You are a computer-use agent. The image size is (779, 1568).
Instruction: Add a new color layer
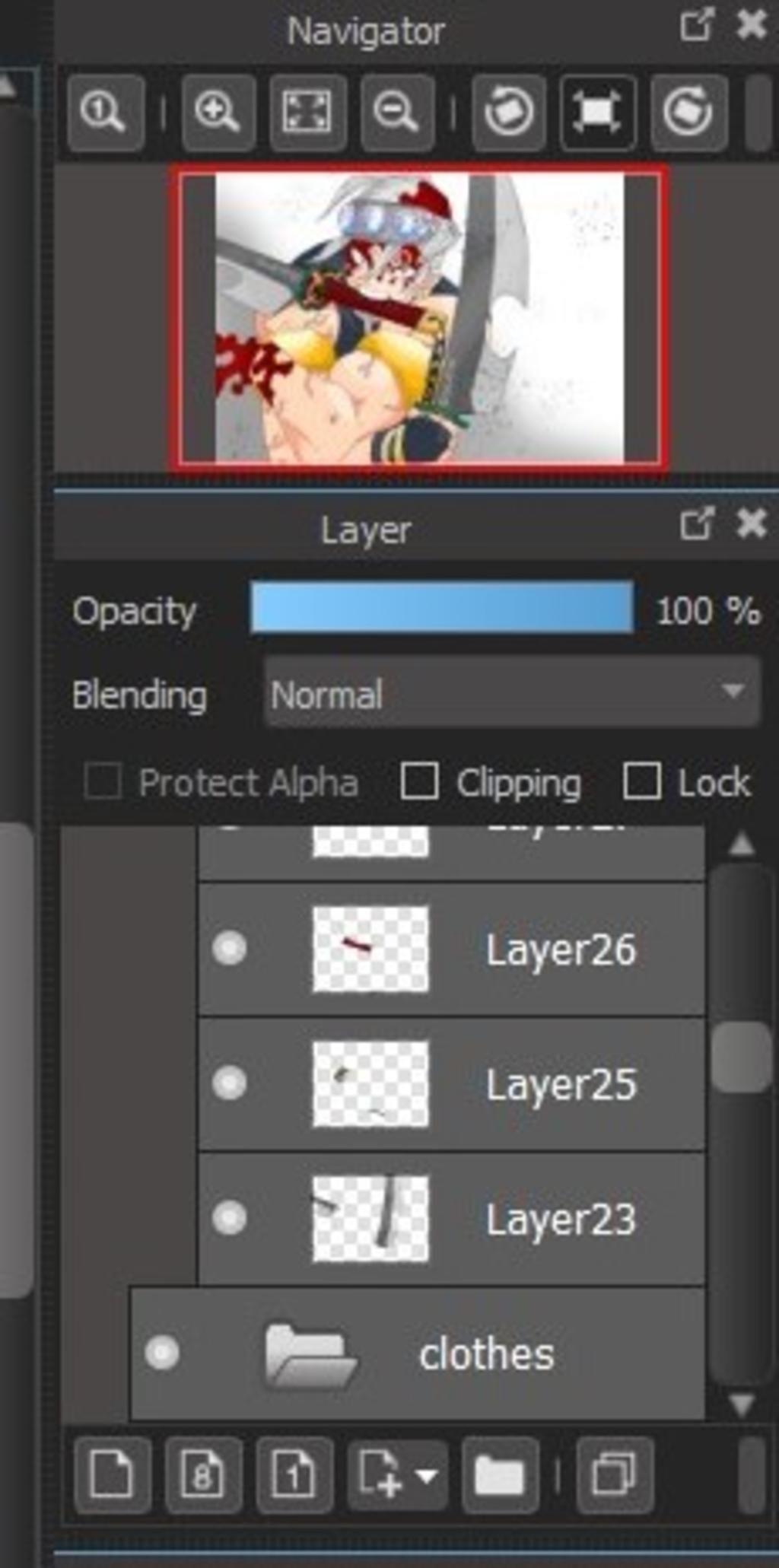pyautogui.click(x=112, y=1474)
